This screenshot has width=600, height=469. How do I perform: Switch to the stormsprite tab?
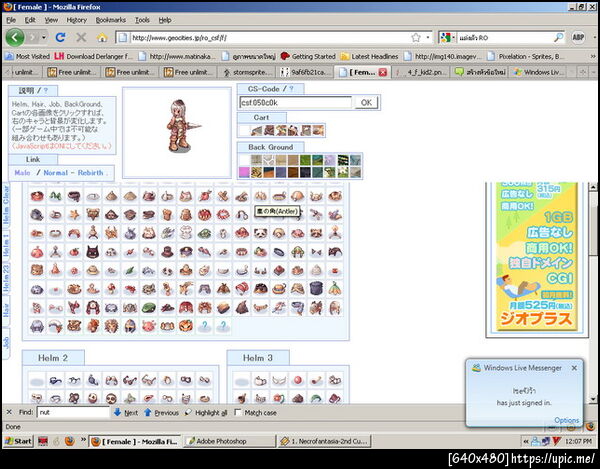[247, 72]
